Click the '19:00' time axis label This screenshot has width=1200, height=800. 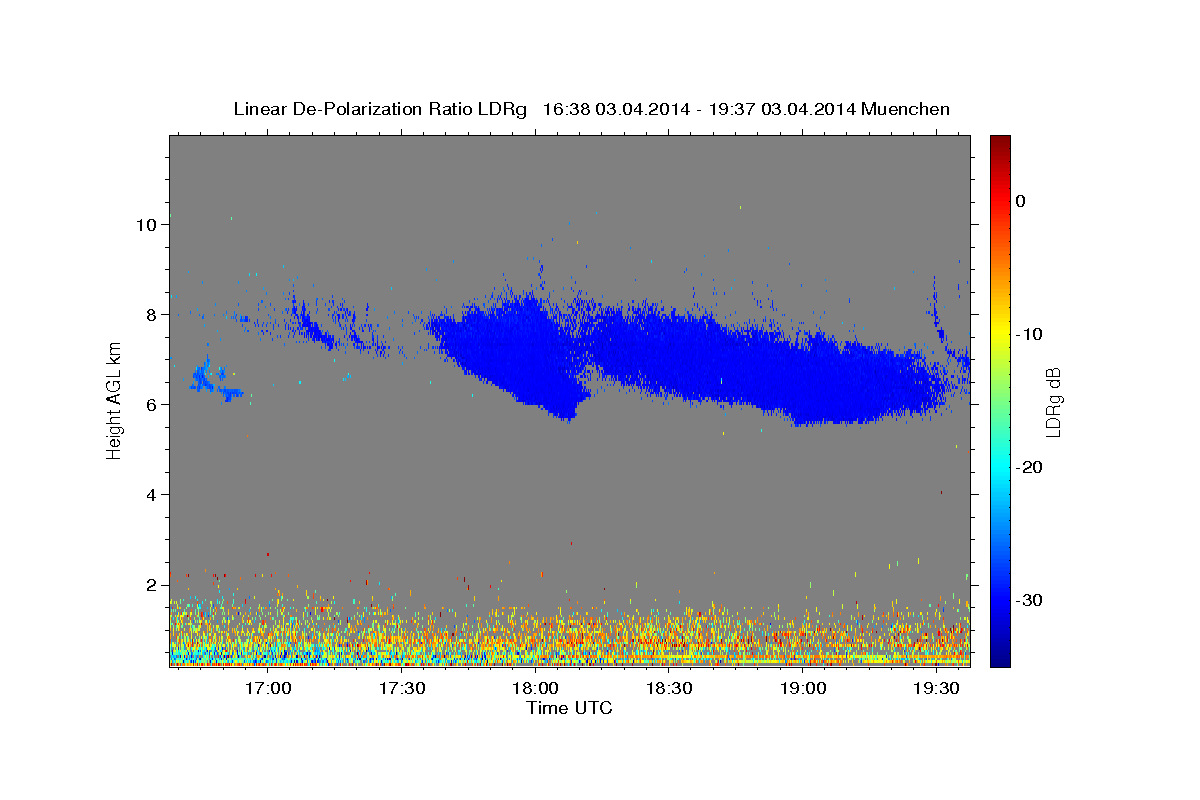pos(802,689)
